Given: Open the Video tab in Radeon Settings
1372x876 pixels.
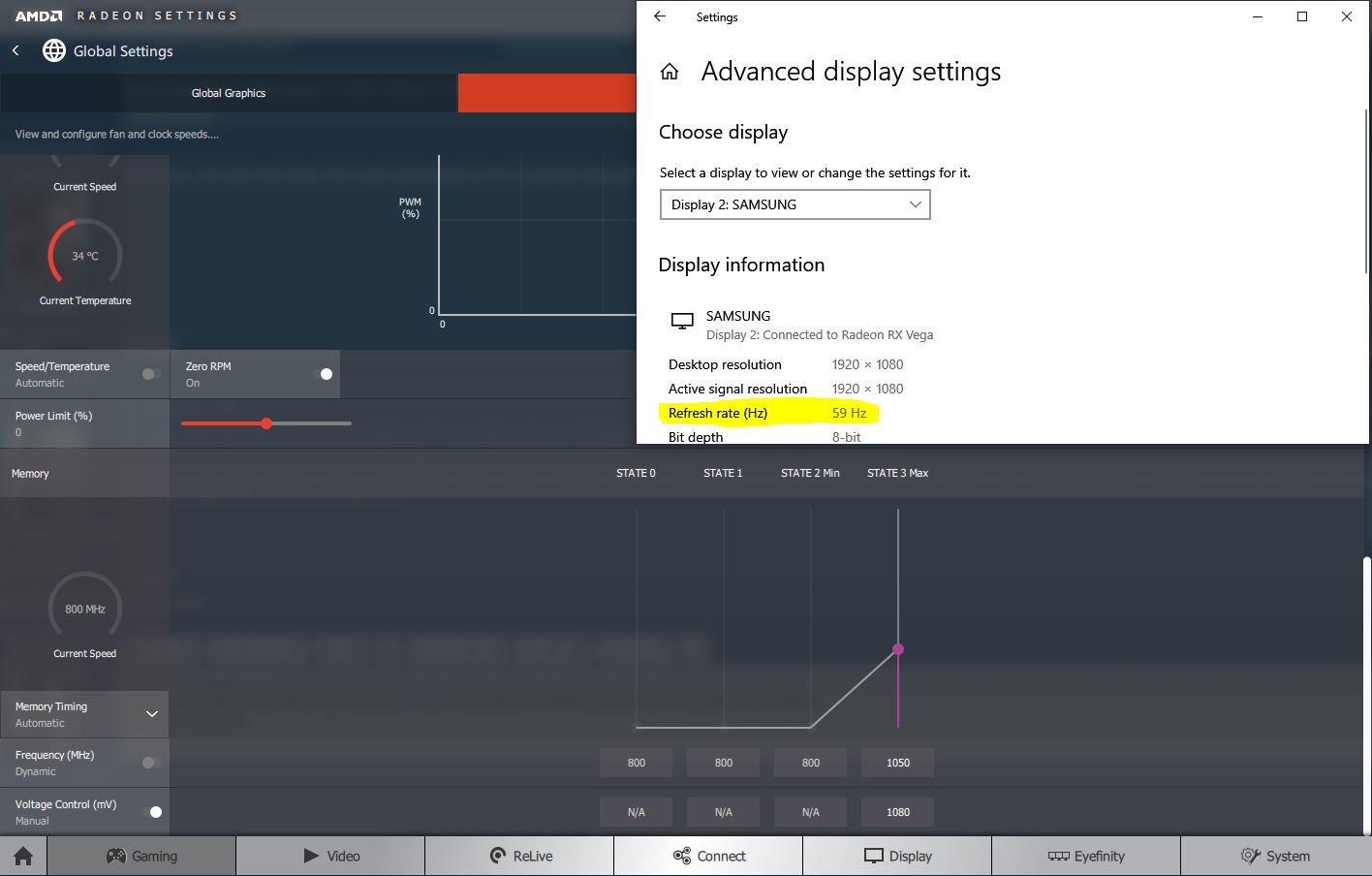Looking at the screenshot, I should (x=330, y=856).
